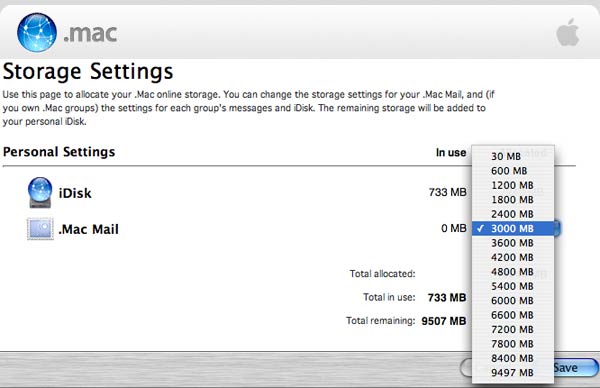Viewport: 600px width, 388px height.
Task: Click the 9507 MB remaining value
Action: pyautogui.click(x=444, y=321)
